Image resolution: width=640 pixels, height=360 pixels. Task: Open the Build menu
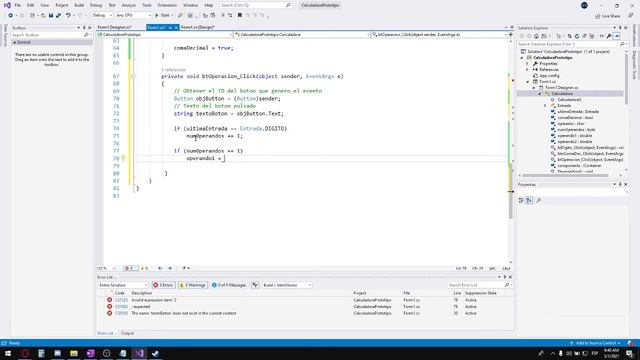click(x=79, y=5)
